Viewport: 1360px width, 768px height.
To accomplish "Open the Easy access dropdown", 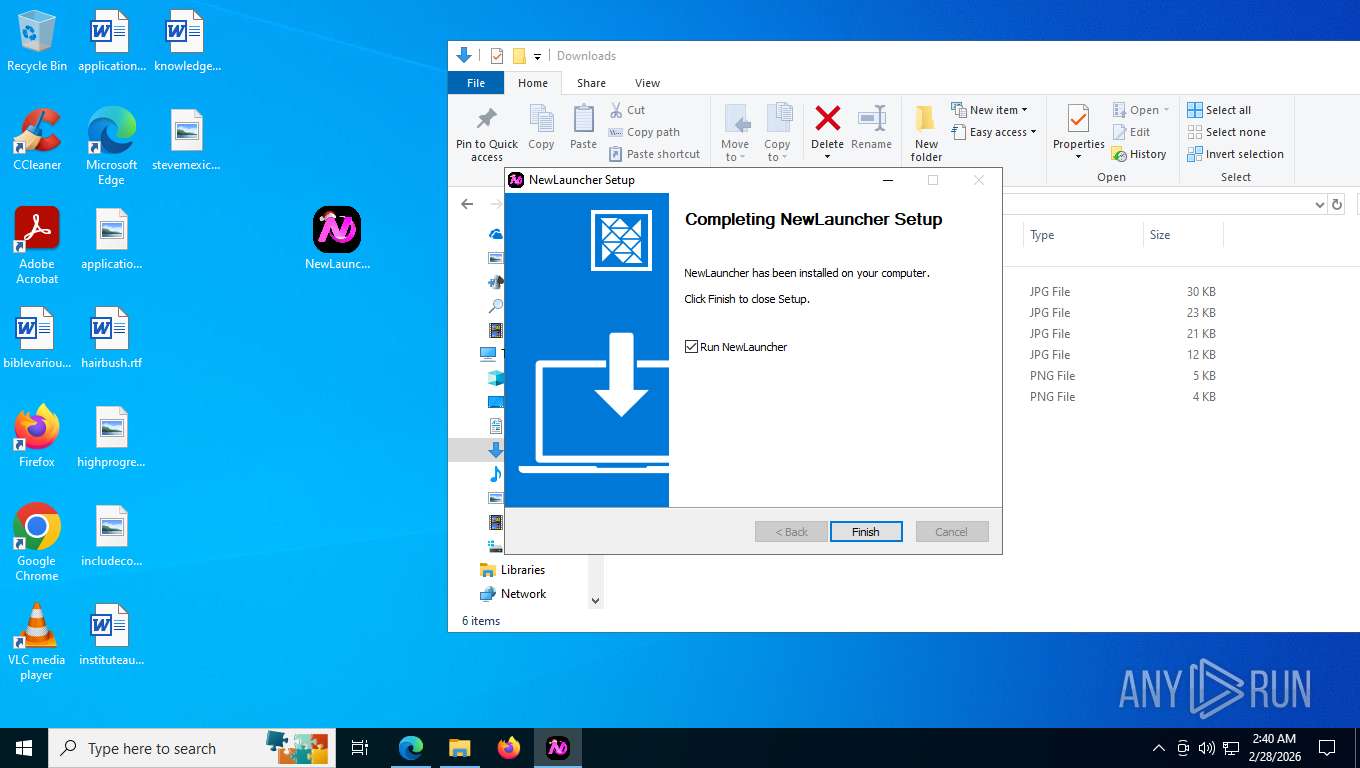I will click(994, 132).
